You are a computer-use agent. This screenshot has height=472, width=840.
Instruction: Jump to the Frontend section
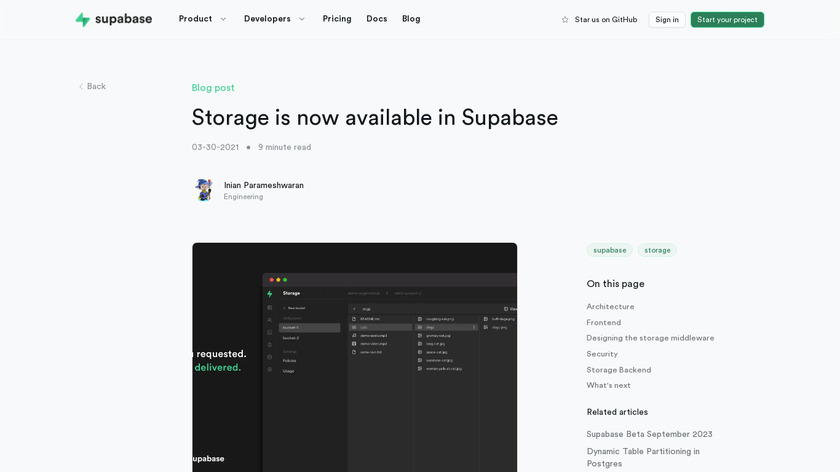tap(604, 322)
